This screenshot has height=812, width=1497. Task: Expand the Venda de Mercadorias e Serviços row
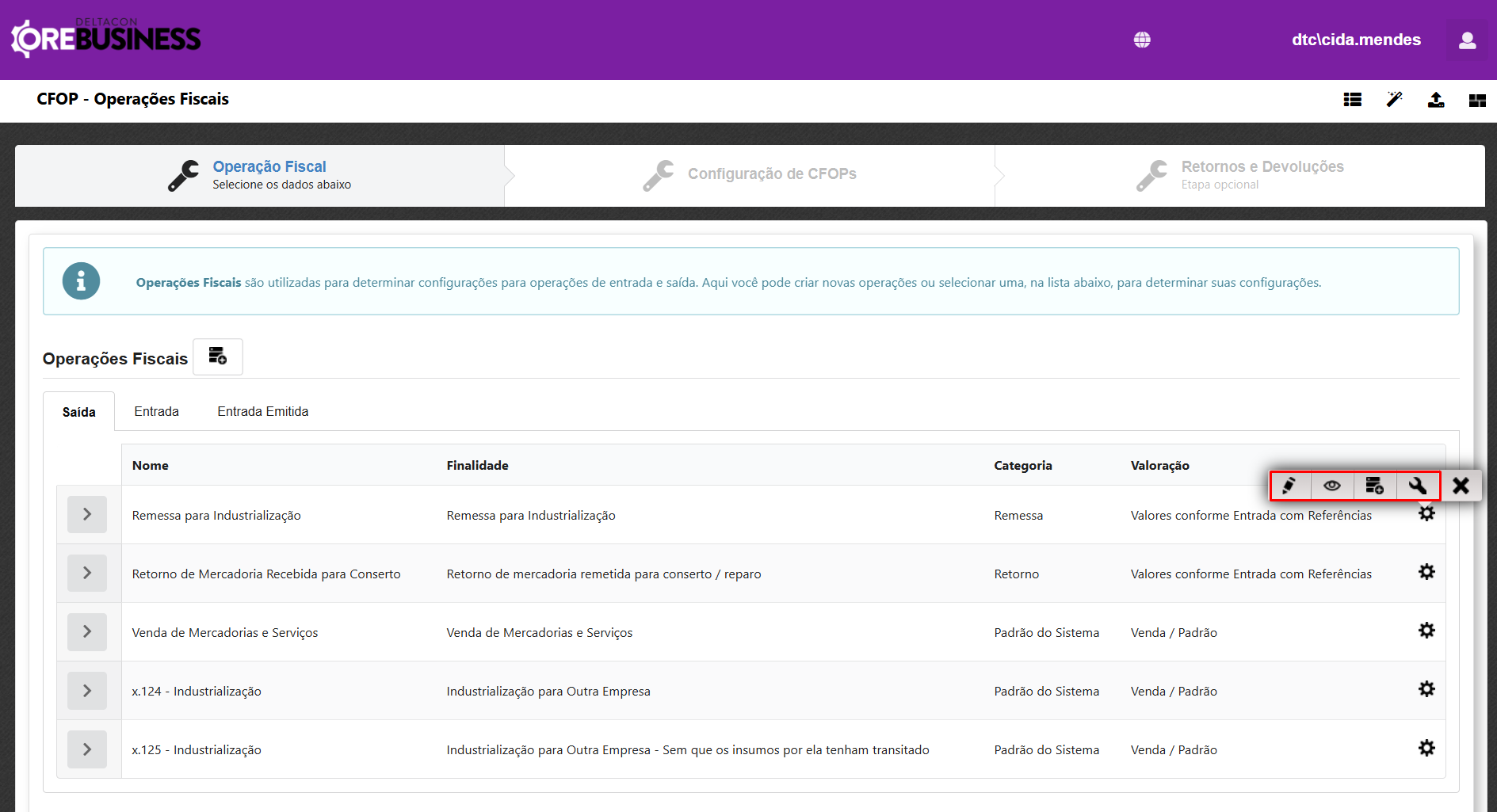[87, 632]
